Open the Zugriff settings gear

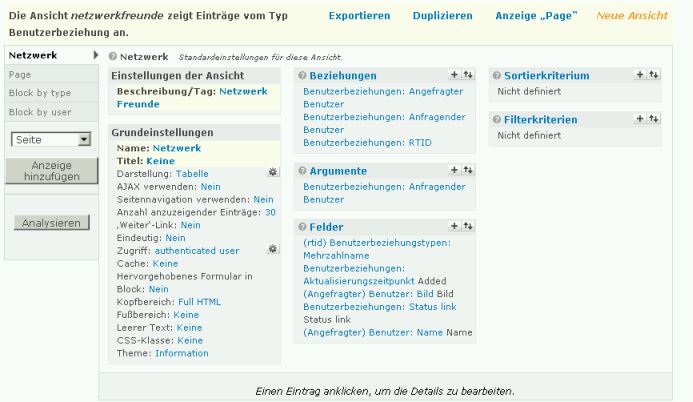[x=271, y=250]
